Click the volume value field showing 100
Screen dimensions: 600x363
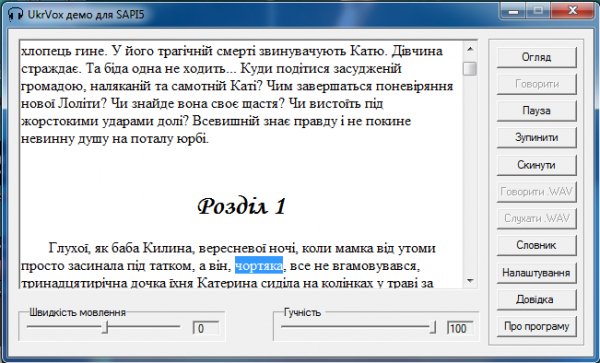(460, 328)
